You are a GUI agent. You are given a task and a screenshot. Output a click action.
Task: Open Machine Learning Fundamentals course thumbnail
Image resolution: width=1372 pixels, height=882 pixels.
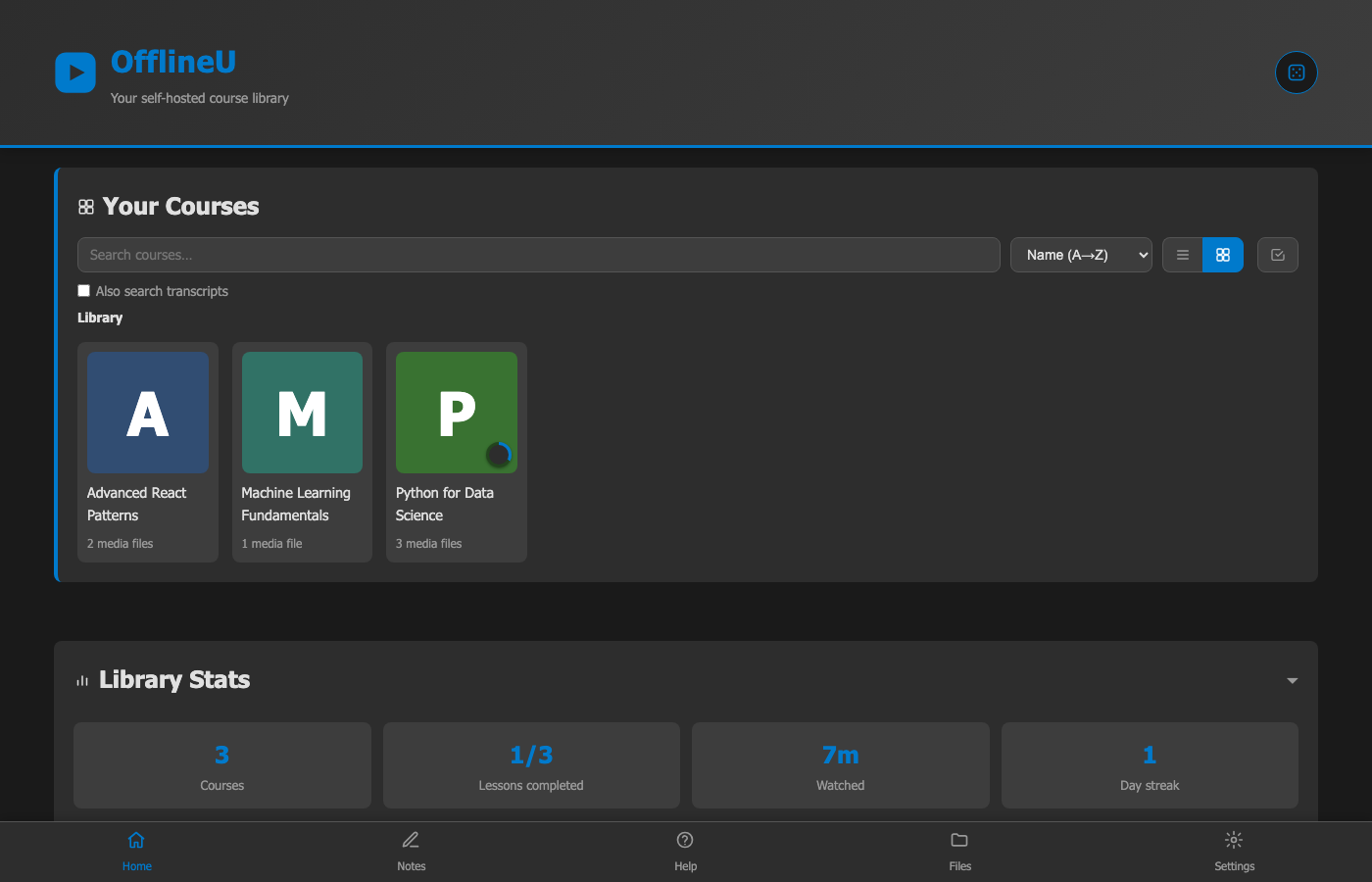pyautogui.click(x=302, y=413)
